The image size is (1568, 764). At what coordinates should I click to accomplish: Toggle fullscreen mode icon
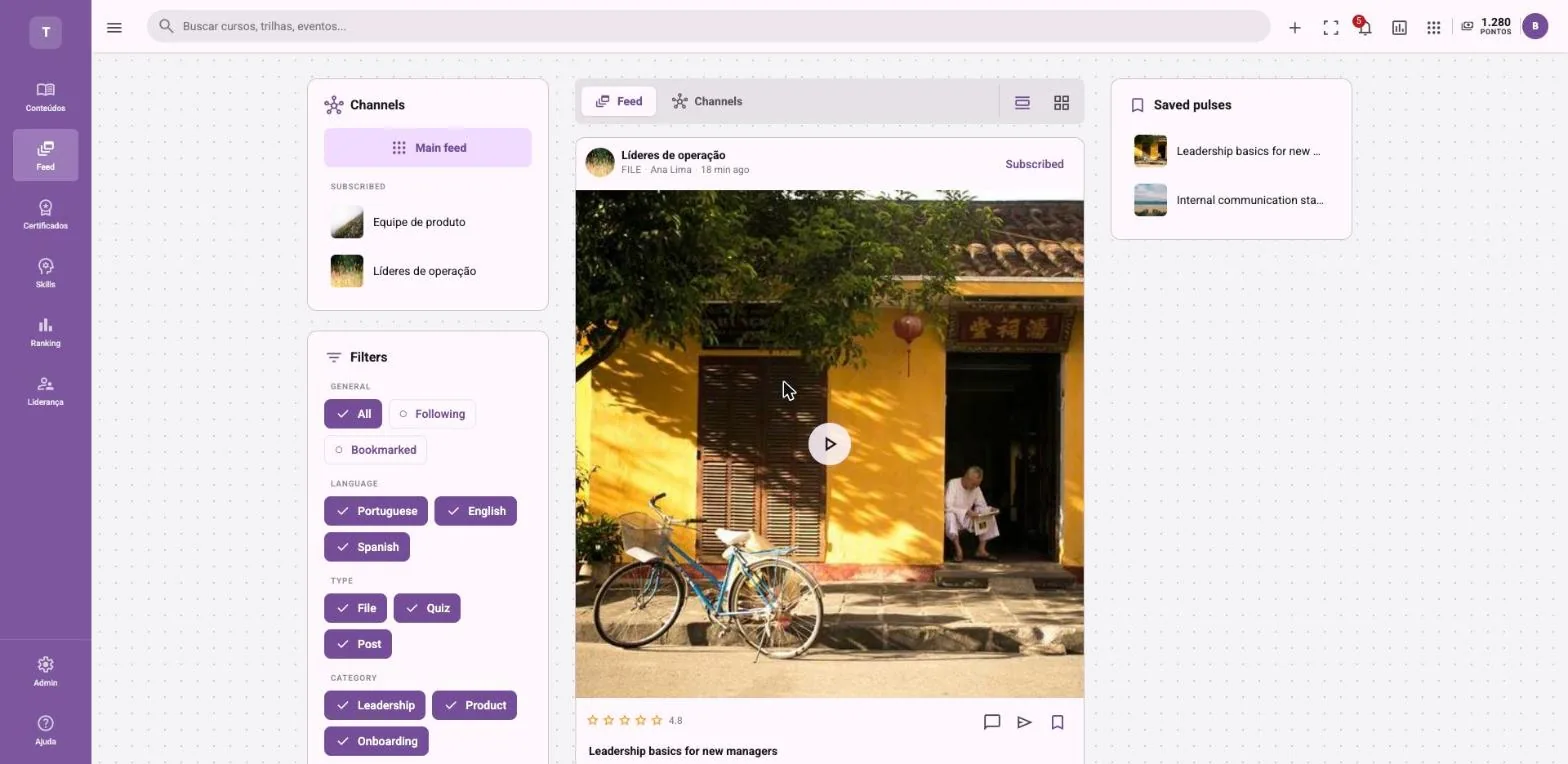point(1331,28)
